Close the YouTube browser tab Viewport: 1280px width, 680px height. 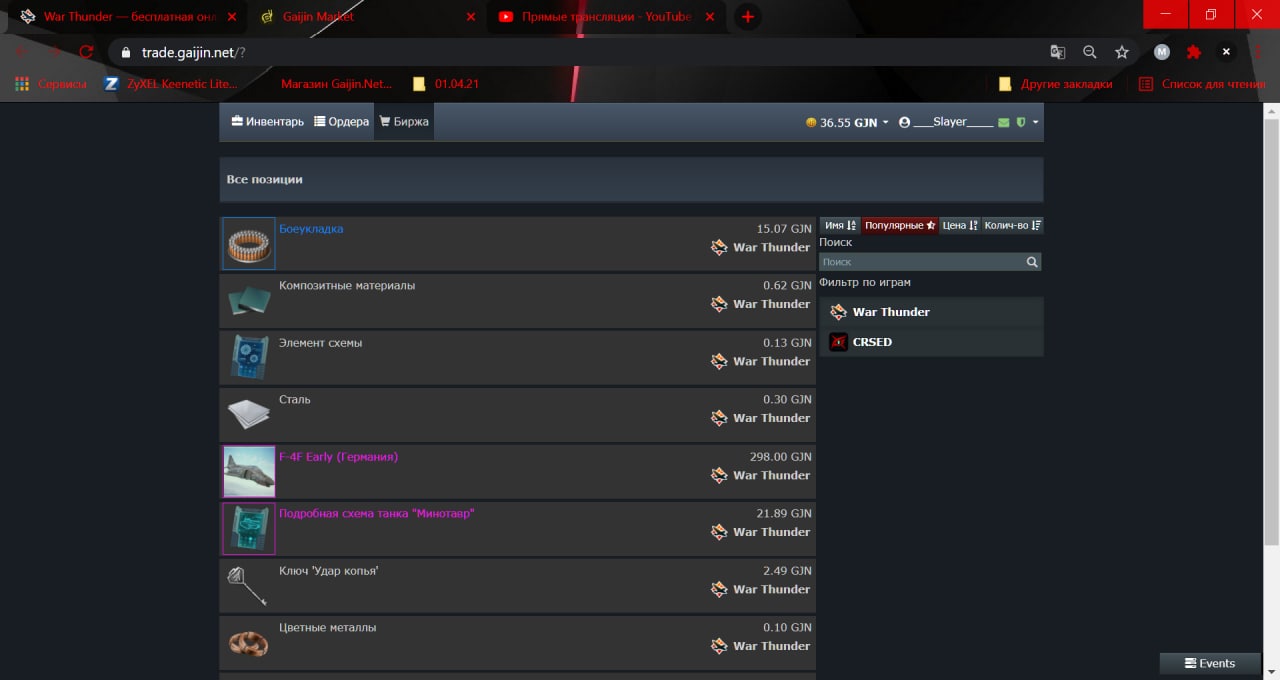point(710,17)
